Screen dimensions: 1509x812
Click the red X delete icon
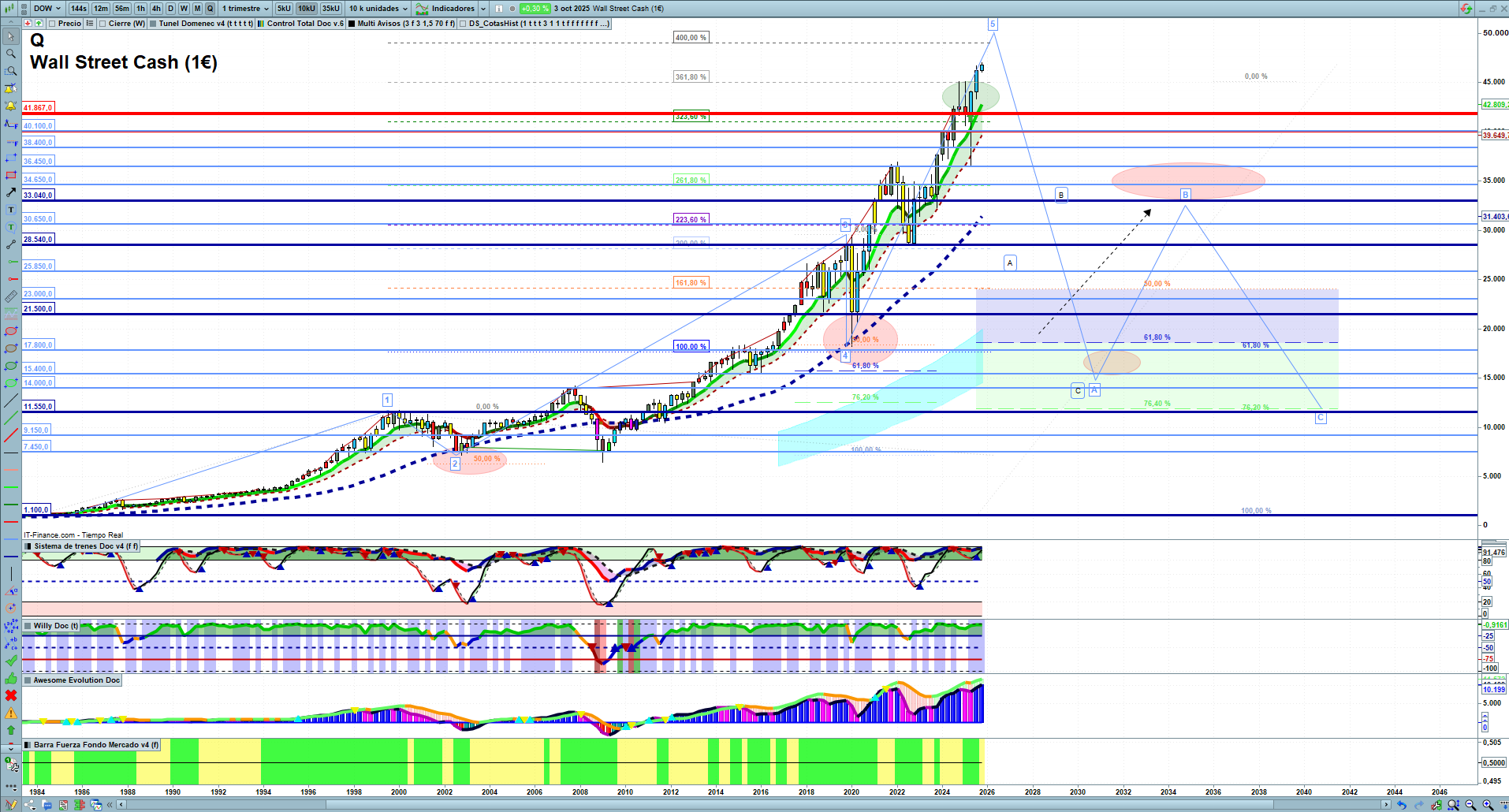[11, 695]
